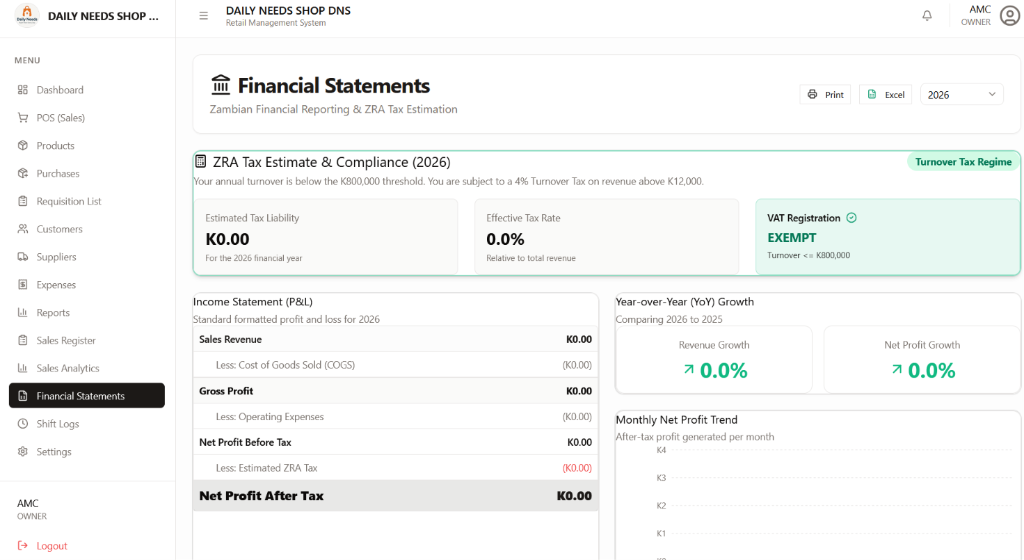Viewport: 1024px width, 560px height.
Task: Open Sales Register menu item
Action: point(87,340)
